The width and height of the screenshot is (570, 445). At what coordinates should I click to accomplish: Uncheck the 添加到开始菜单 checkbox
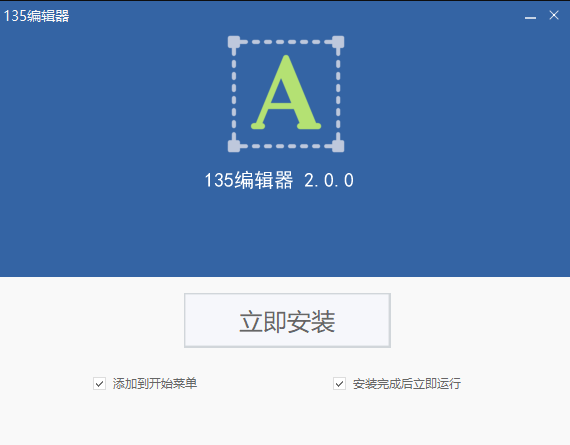pos(99,384)
